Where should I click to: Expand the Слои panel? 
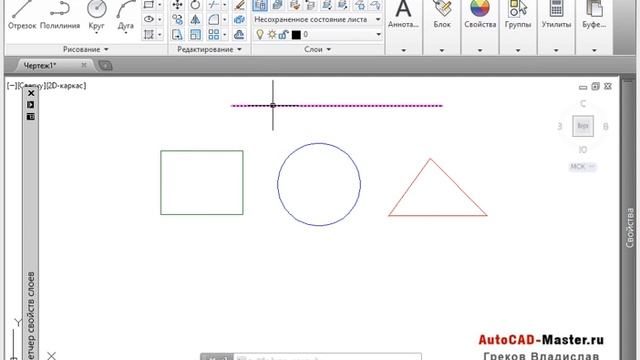tap(317, 49)
